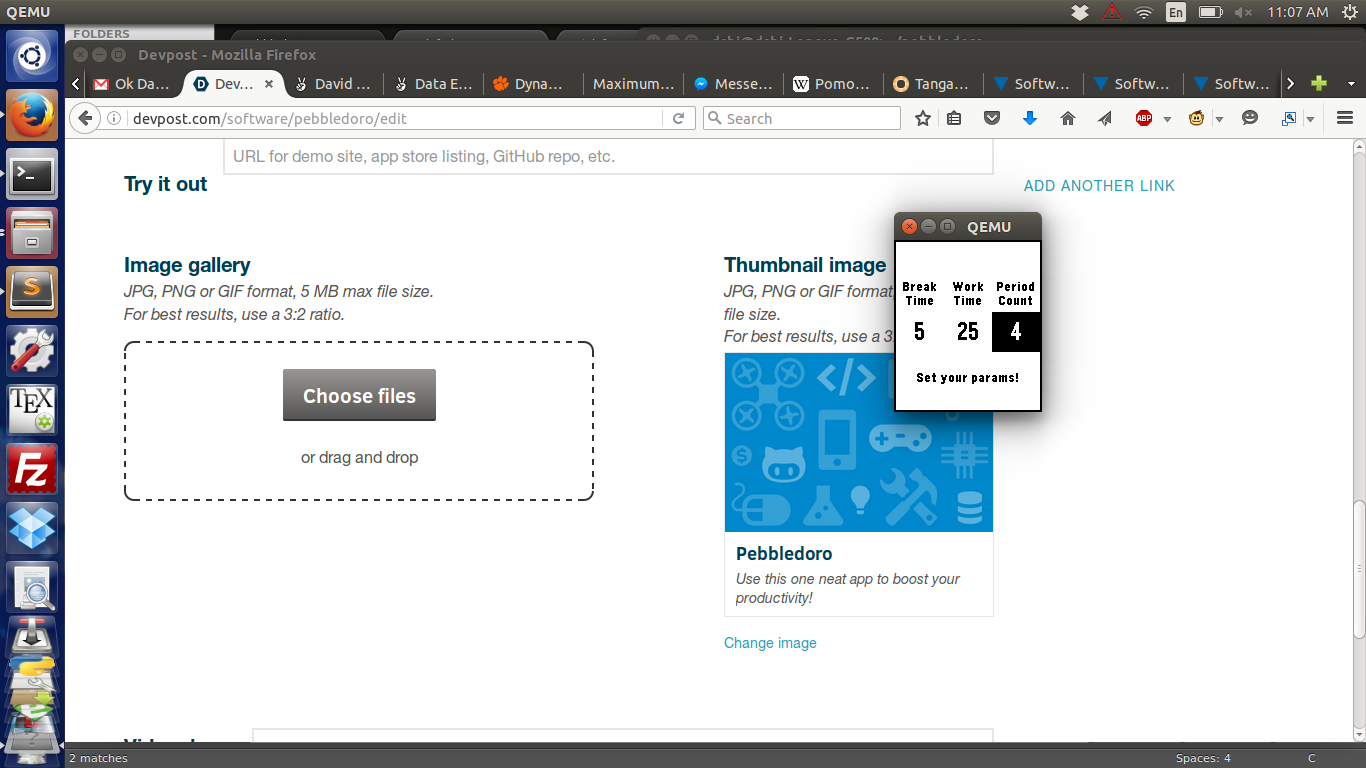
Task: Click the Pebbledoro project title
Action: pos(784,554)
